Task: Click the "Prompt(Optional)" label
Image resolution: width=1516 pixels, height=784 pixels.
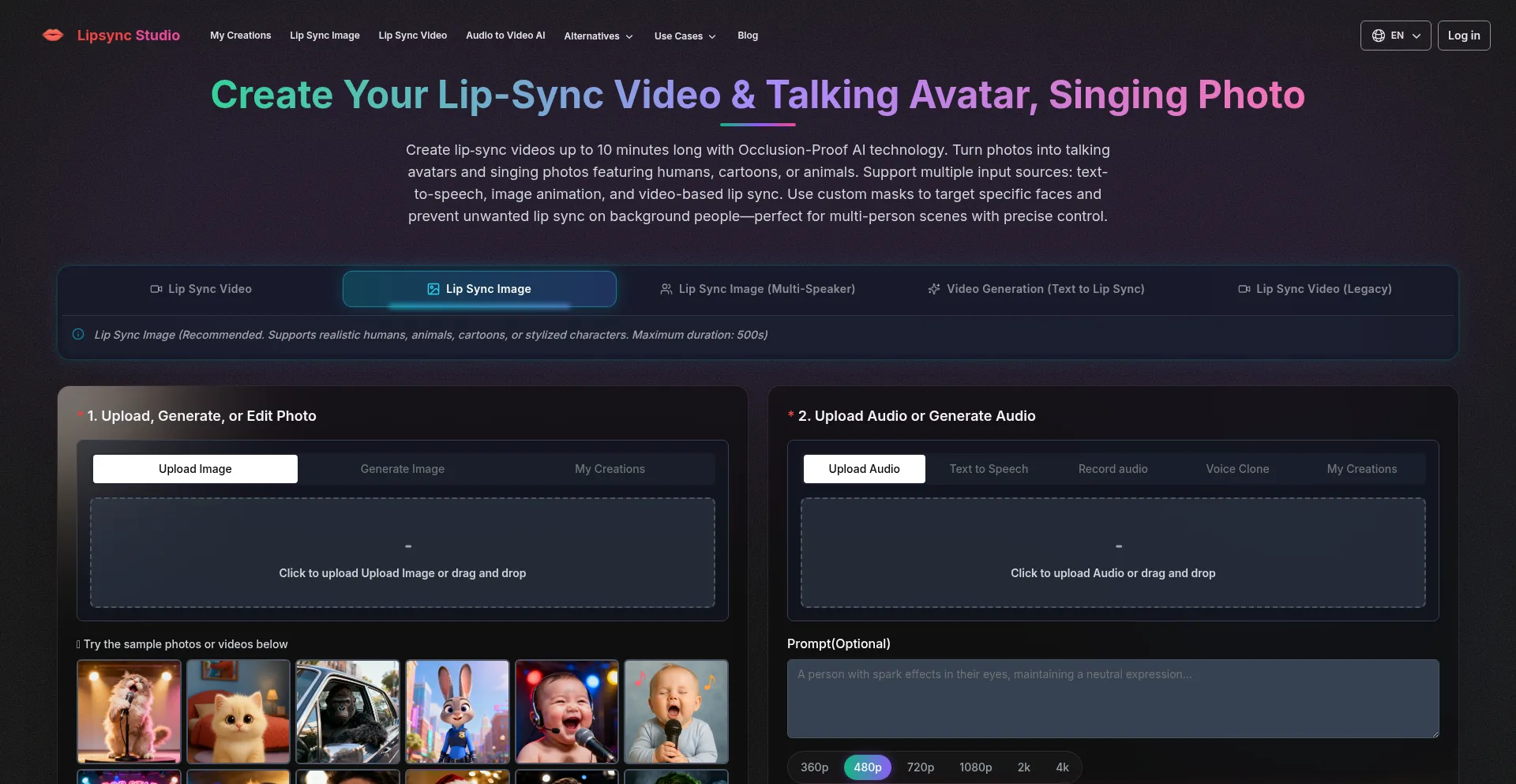Action: pos(839,643)
